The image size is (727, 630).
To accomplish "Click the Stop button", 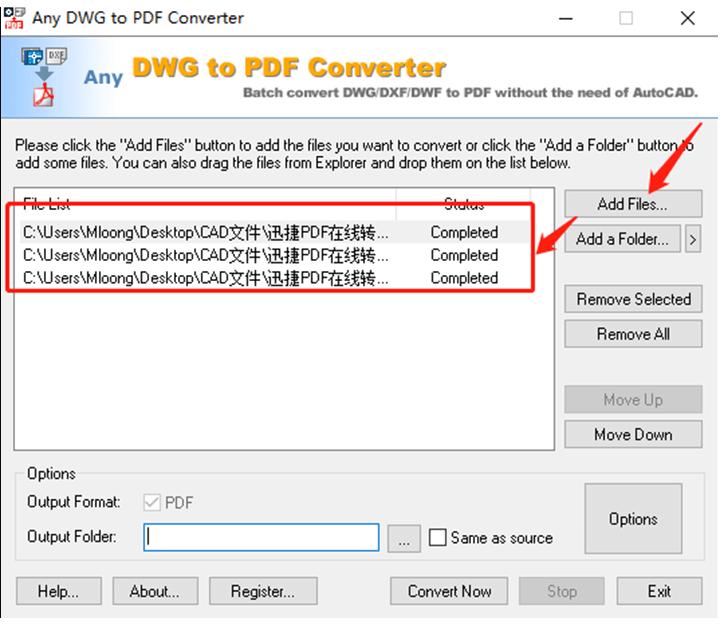I will pos(561,592).
